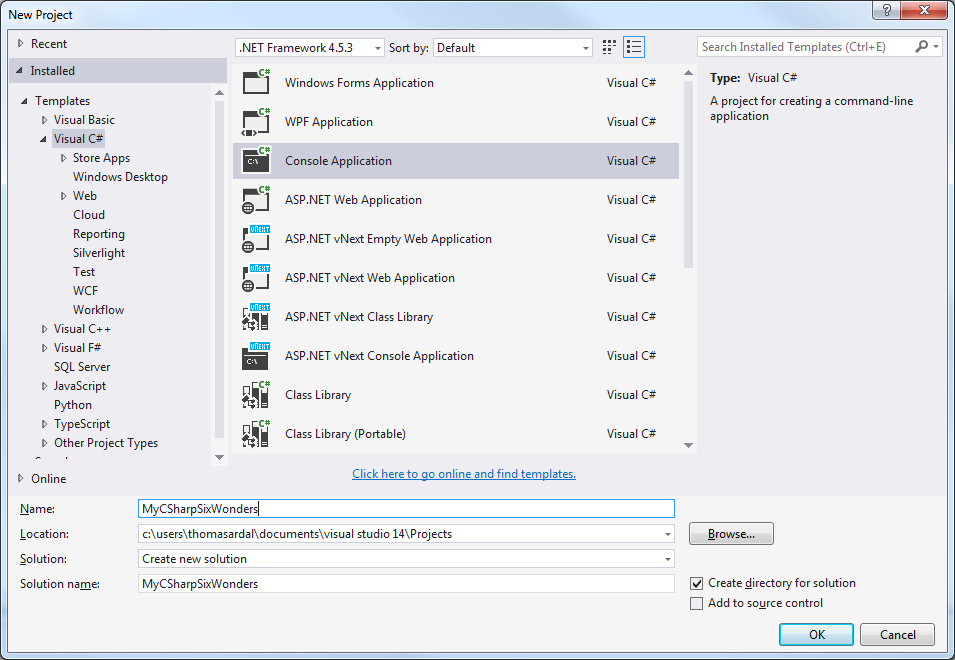Click the ASP.NET Web Application template icon
Image resolution: width=955 pixels, height=660 pixels.
256,200
